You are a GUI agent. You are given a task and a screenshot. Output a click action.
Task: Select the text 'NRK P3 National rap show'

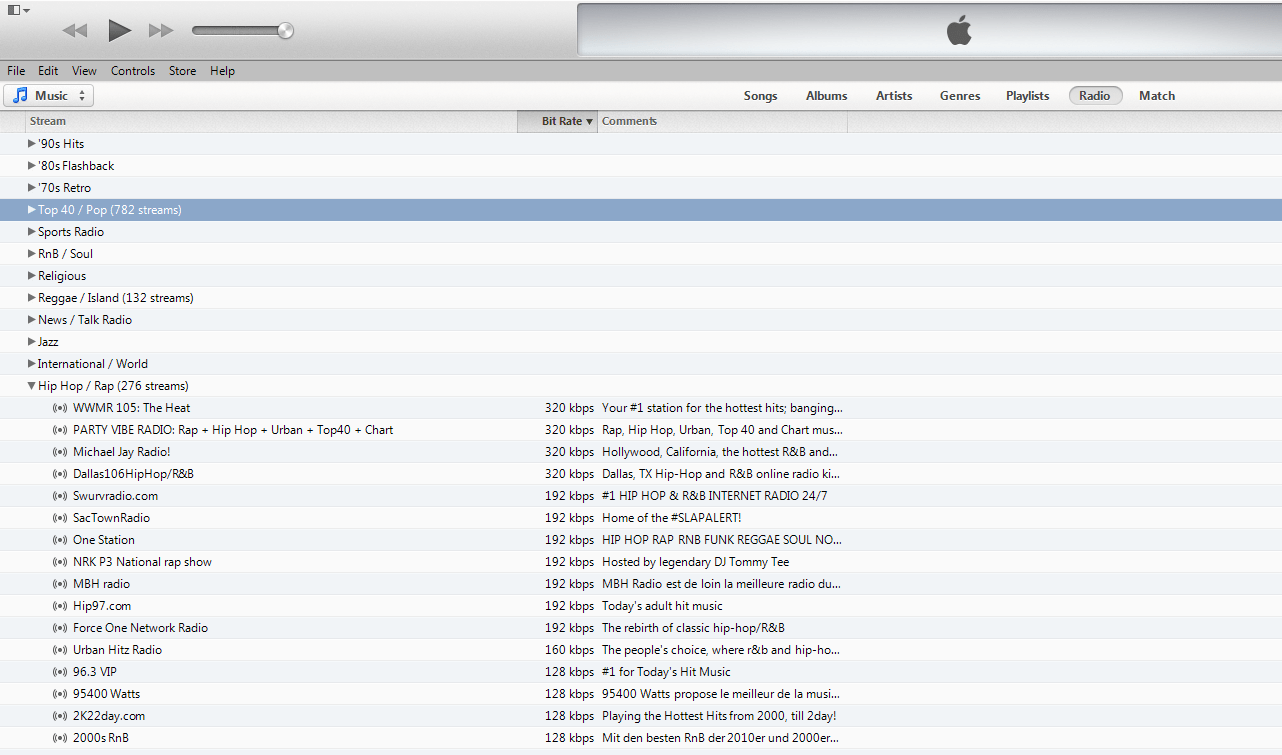142,562
